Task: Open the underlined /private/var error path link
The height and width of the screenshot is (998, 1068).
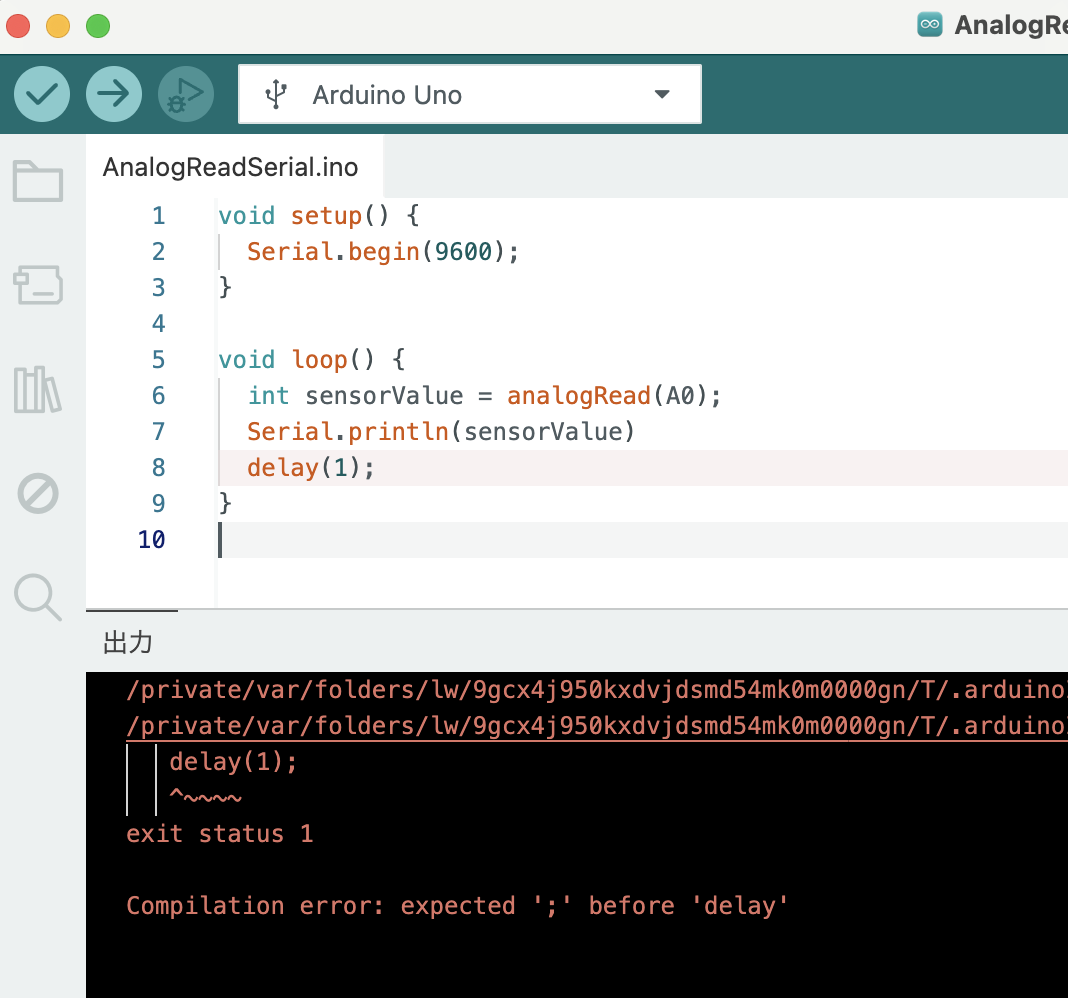Action: (x=597, y=726)
